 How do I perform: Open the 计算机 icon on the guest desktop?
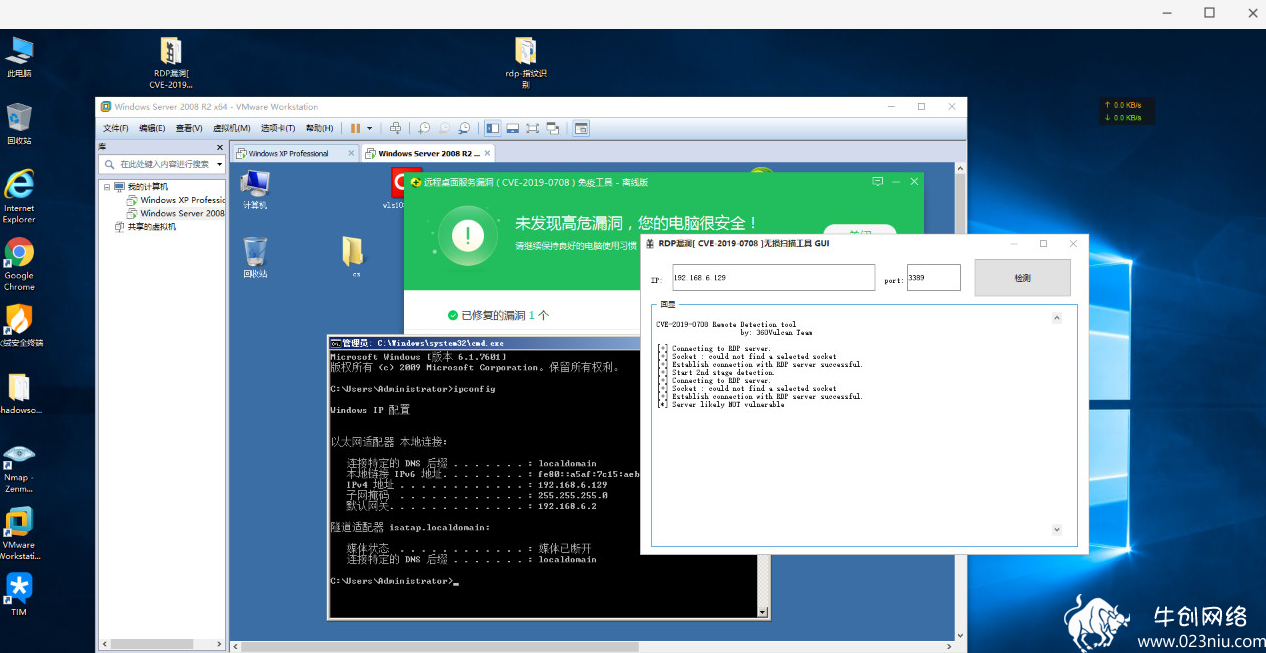pyautogui.click(x=255, y=189)
